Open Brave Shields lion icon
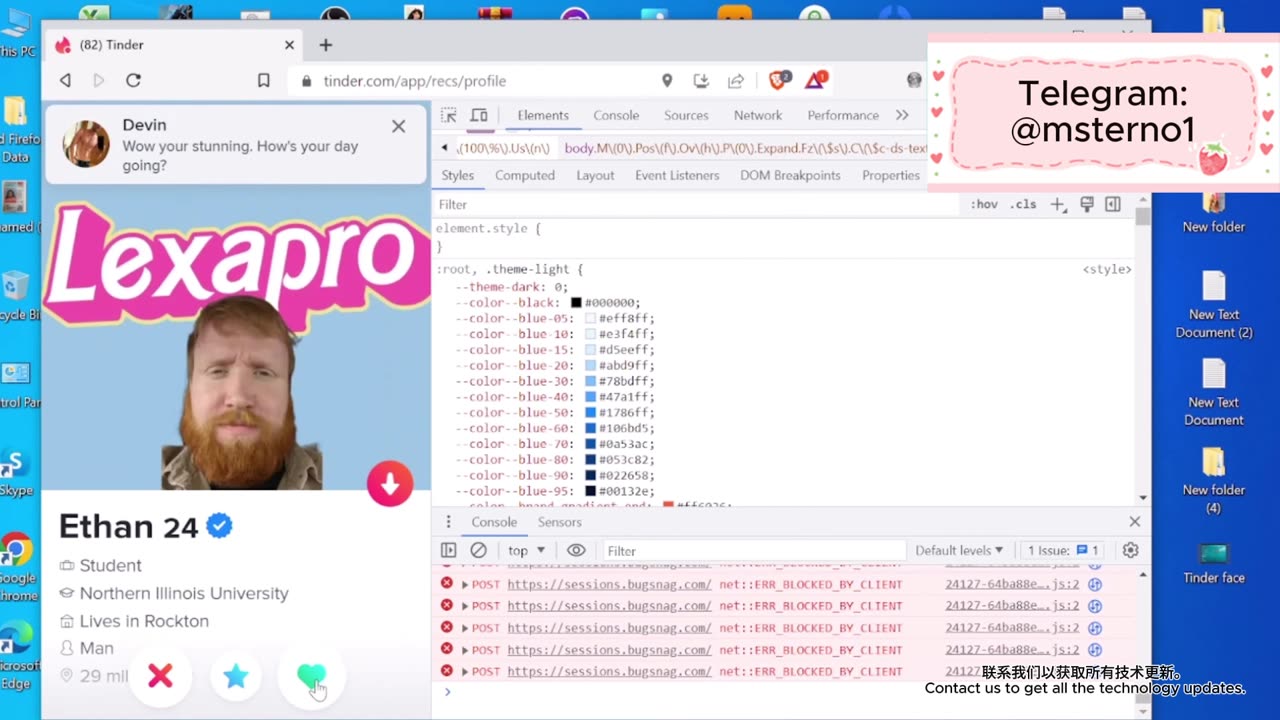1280x720 pixels. tap(778, 80)
